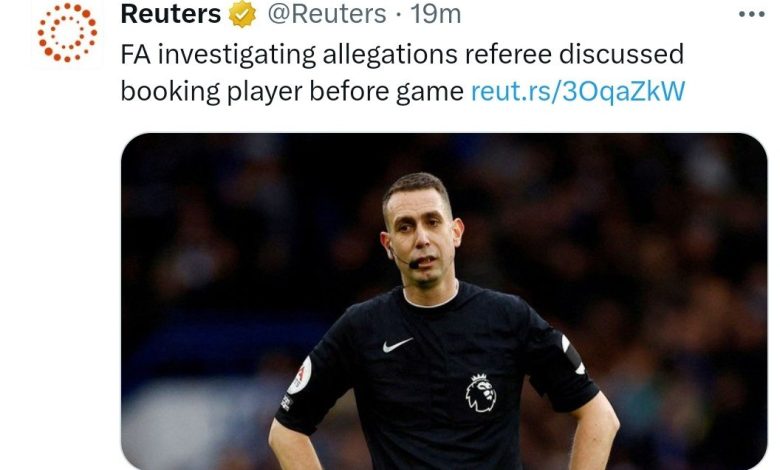Click the FA badge on the referee's sleeve
Image resolution: width=780 pixels, height=470 pixels.
(x=299, y=376)
